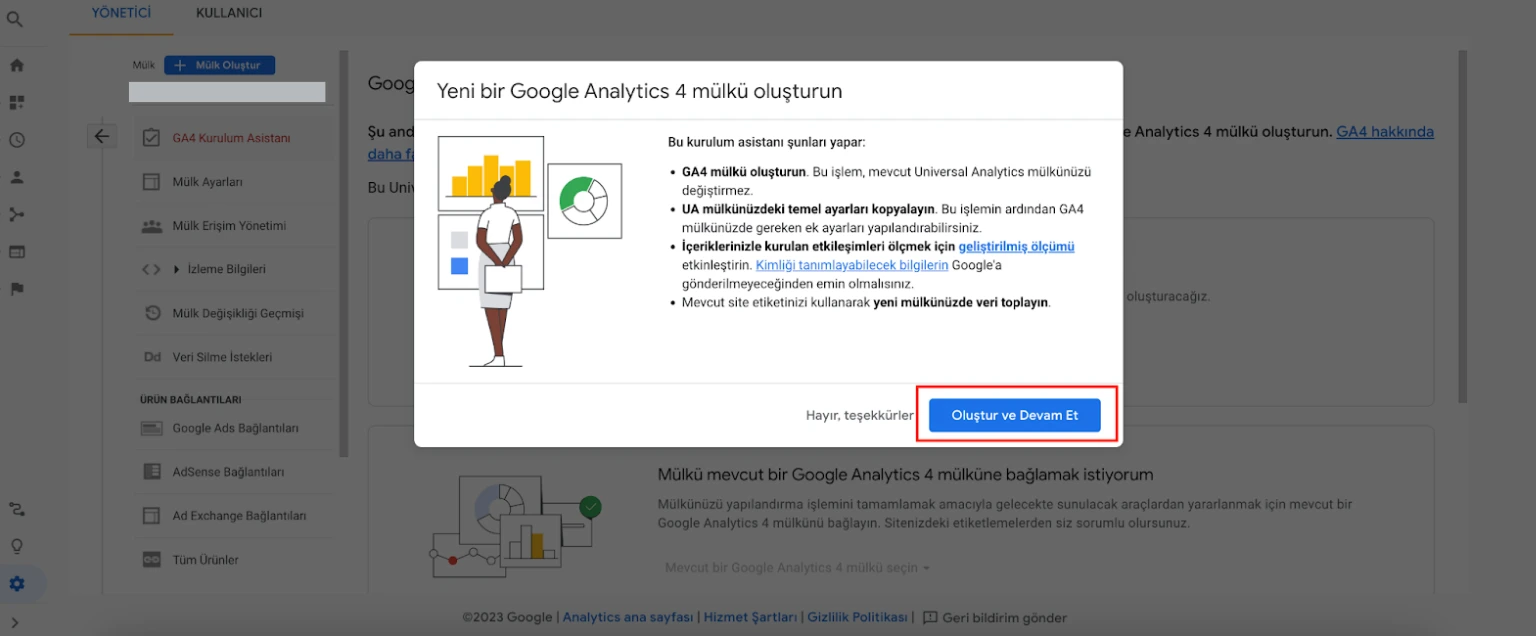Open Realtime reports via clock icon
This screenshot has width=1536, height=636.
point(15,139)
